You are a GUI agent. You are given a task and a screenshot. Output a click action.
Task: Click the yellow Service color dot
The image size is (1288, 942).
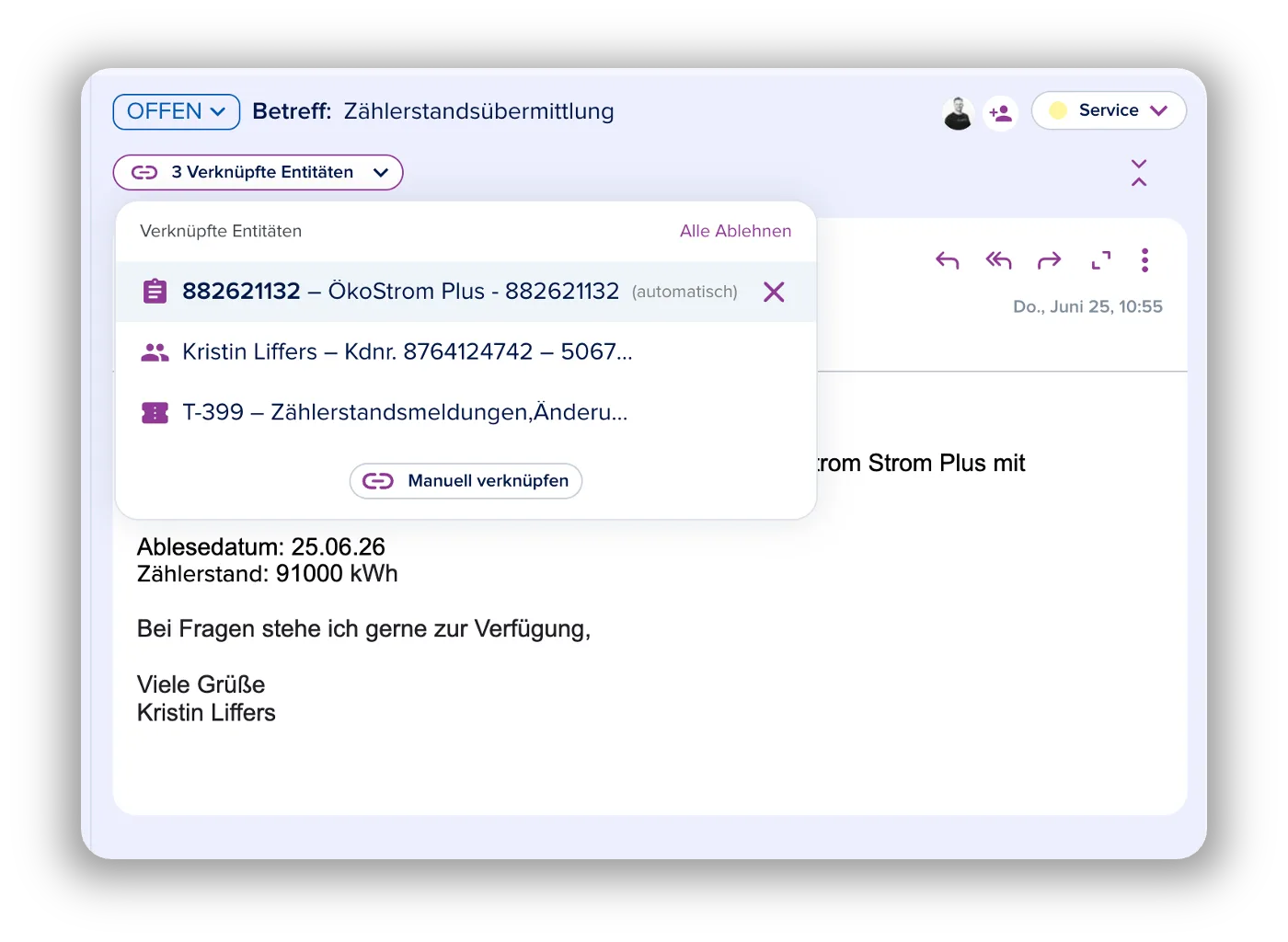coord(1058,110)
